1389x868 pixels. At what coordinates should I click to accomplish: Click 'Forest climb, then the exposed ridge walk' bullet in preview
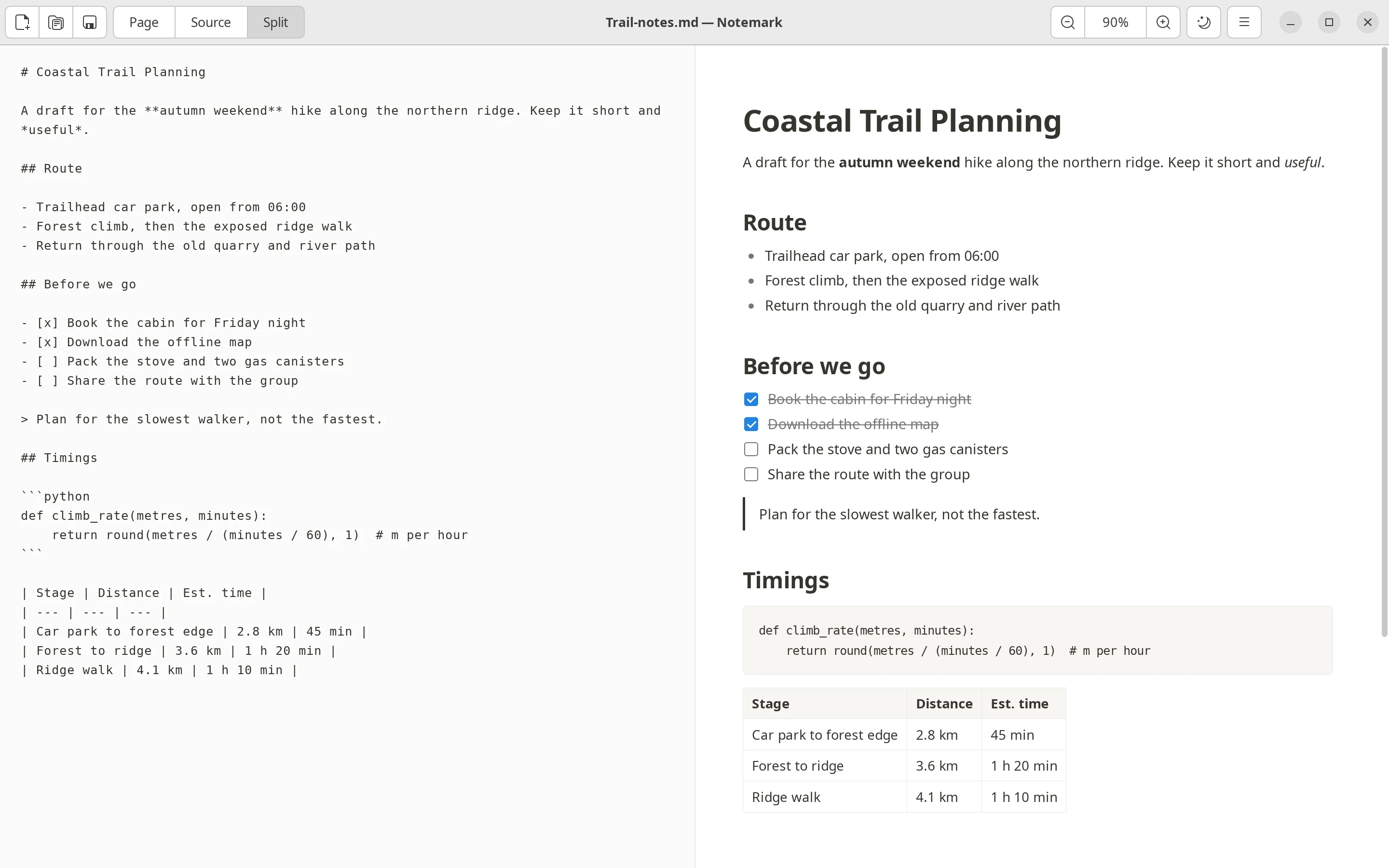coord(901,281)
